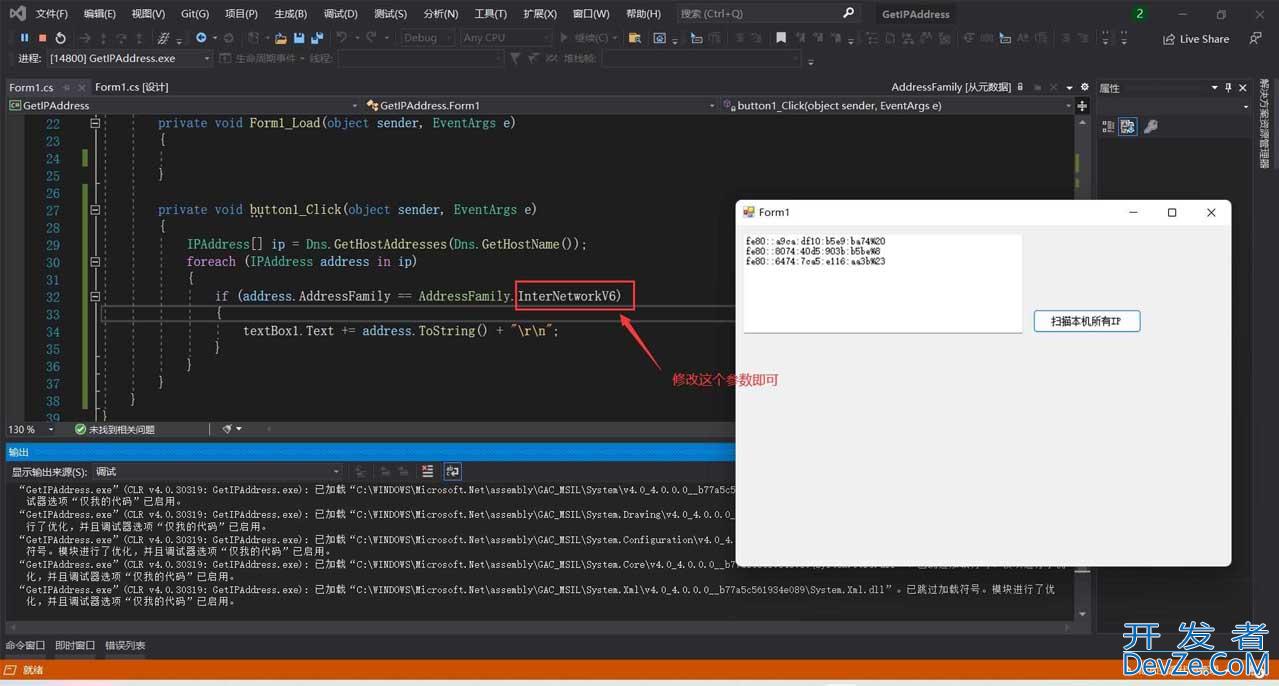
Task: Open the feedback person icon
Action: point(1254,38)
